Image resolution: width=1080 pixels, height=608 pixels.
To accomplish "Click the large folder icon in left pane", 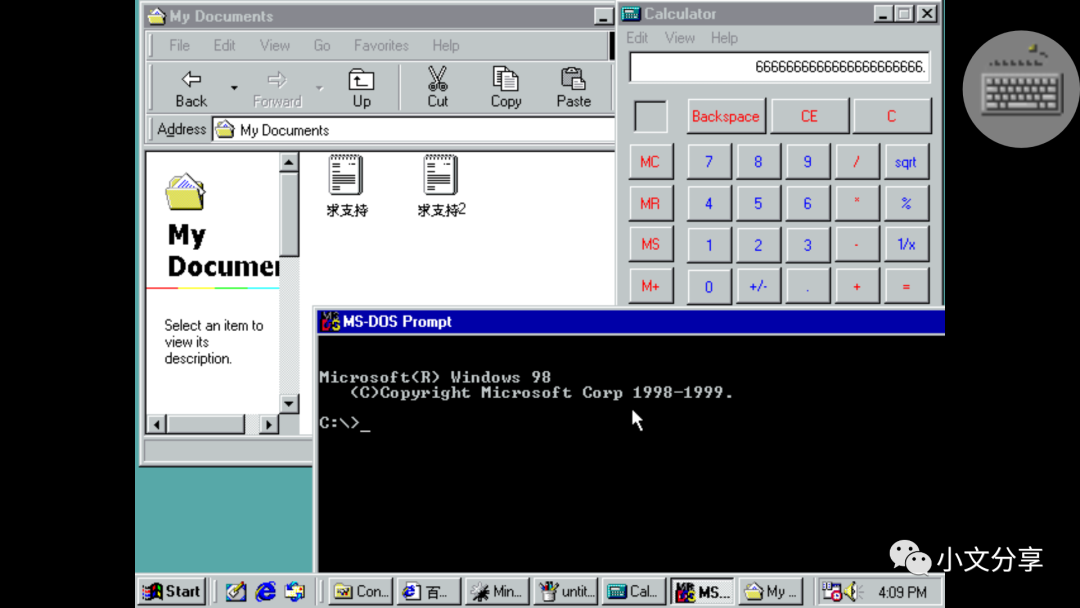I will coord(185,191).
